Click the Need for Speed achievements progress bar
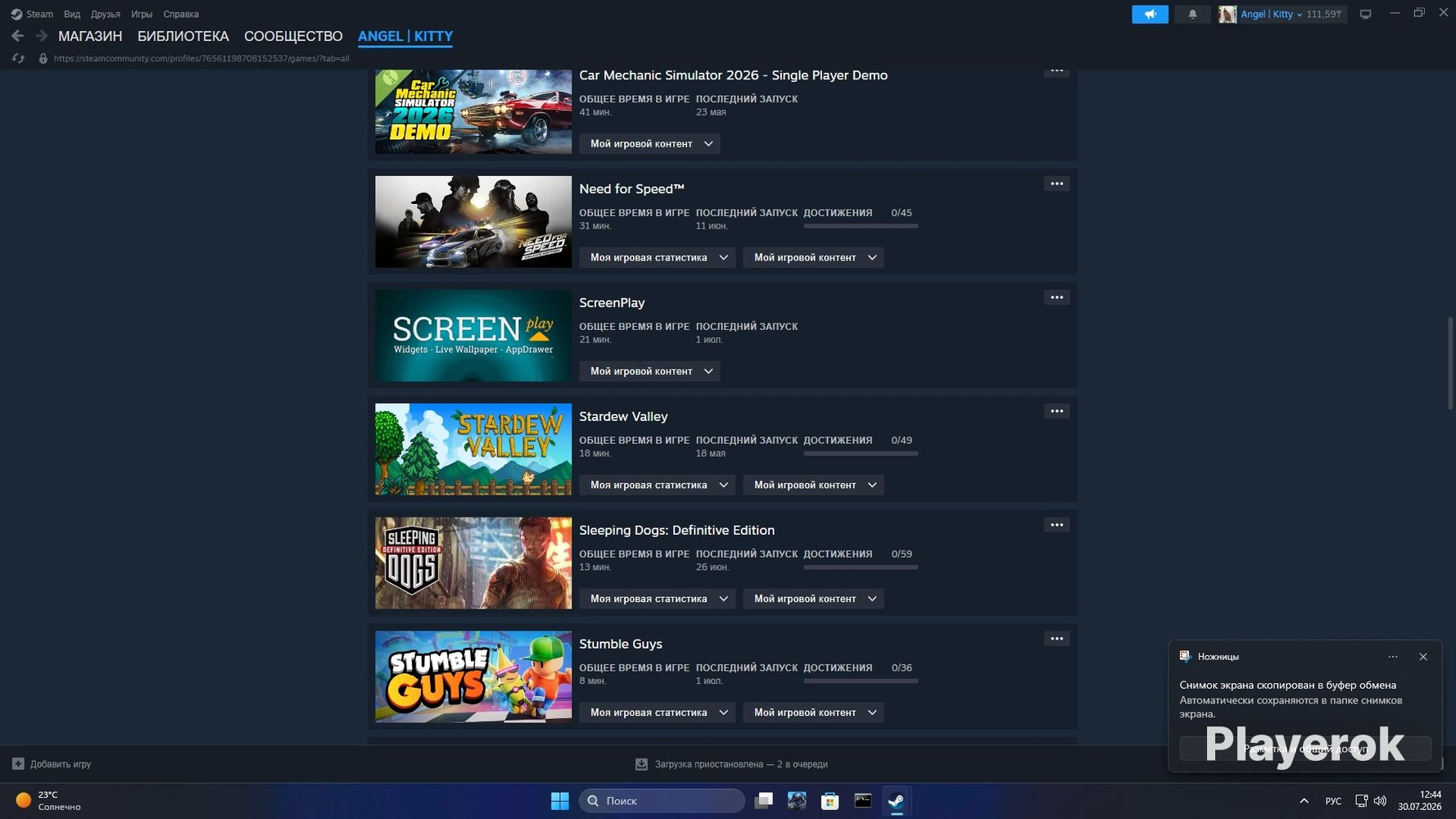Viewport: 1456px width, 819px height. (x=861, y=225)
